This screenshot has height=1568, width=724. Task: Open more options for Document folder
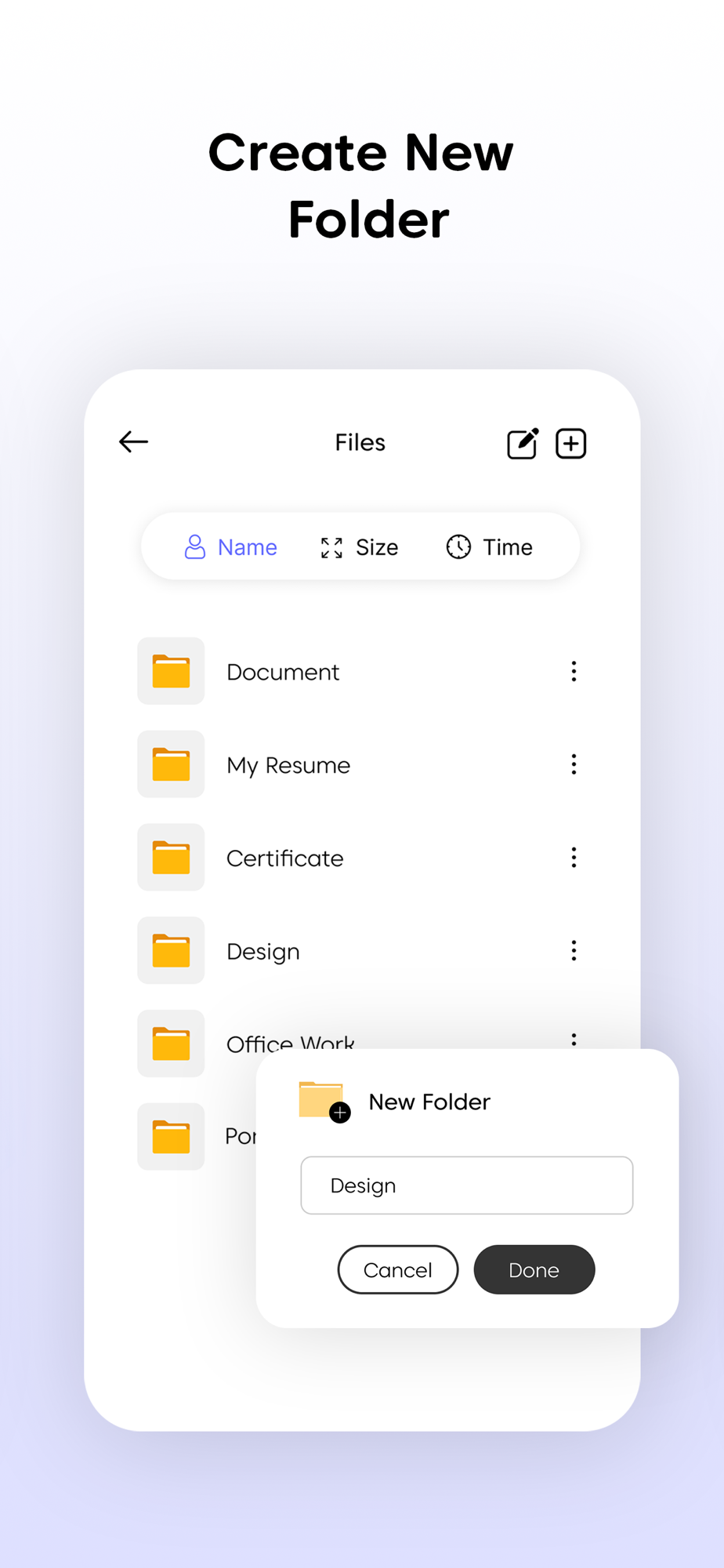574,671
